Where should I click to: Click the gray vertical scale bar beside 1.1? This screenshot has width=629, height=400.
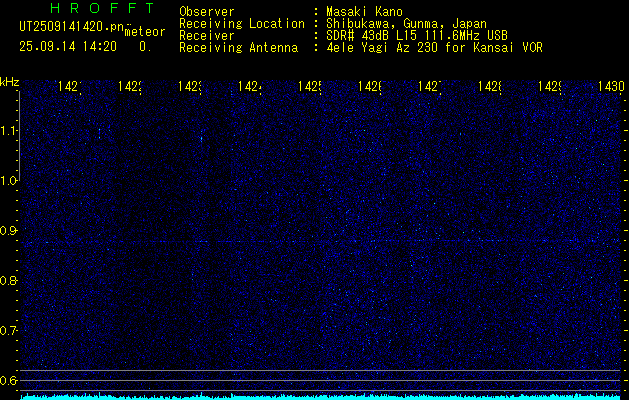point(19,135)
